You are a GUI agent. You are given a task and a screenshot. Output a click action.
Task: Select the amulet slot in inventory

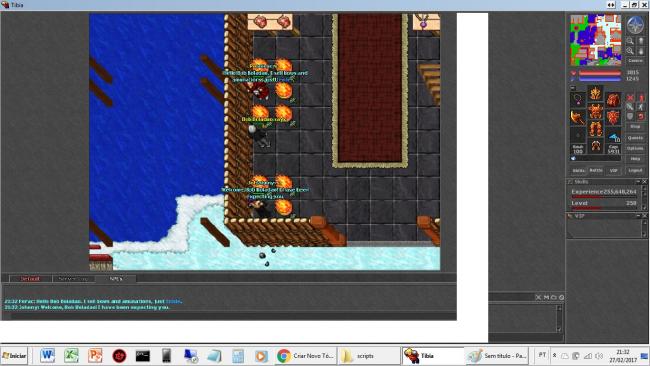tap(578, 99)
